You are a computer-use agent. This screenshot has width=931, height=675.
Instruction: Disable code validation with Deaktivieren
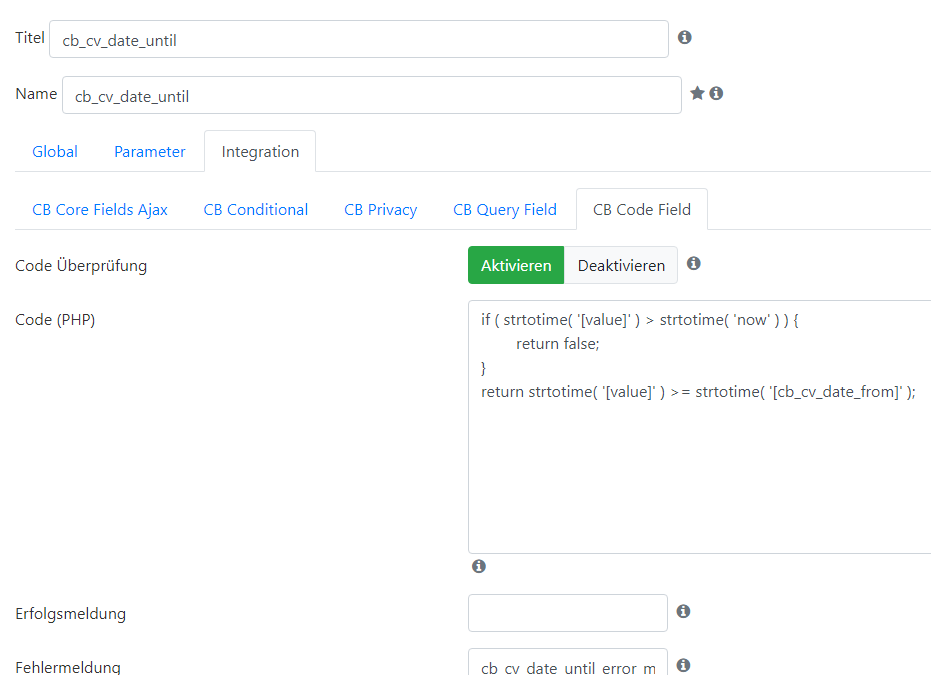pyautogui.click(x=621, y=265)
